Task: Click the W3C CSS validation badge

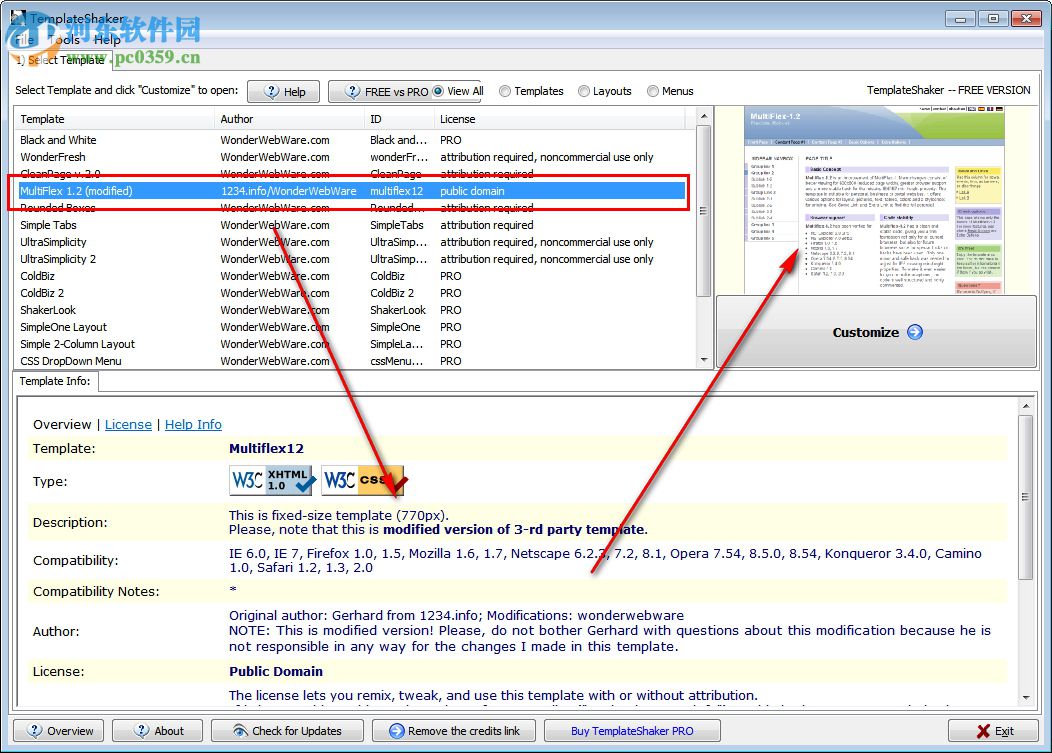Action: [363, 481]
